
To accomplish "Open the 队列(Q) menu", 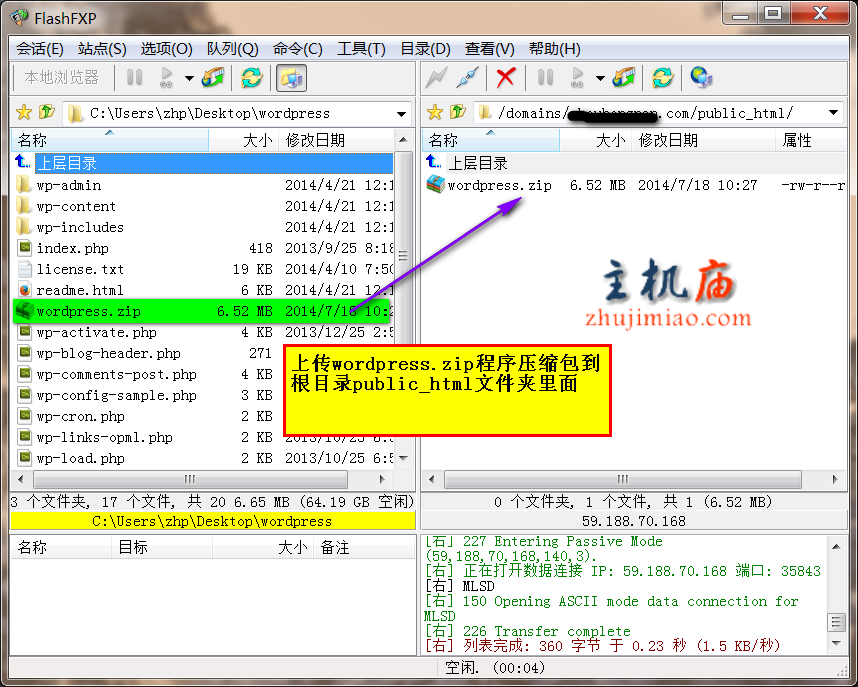I will 233,49.
